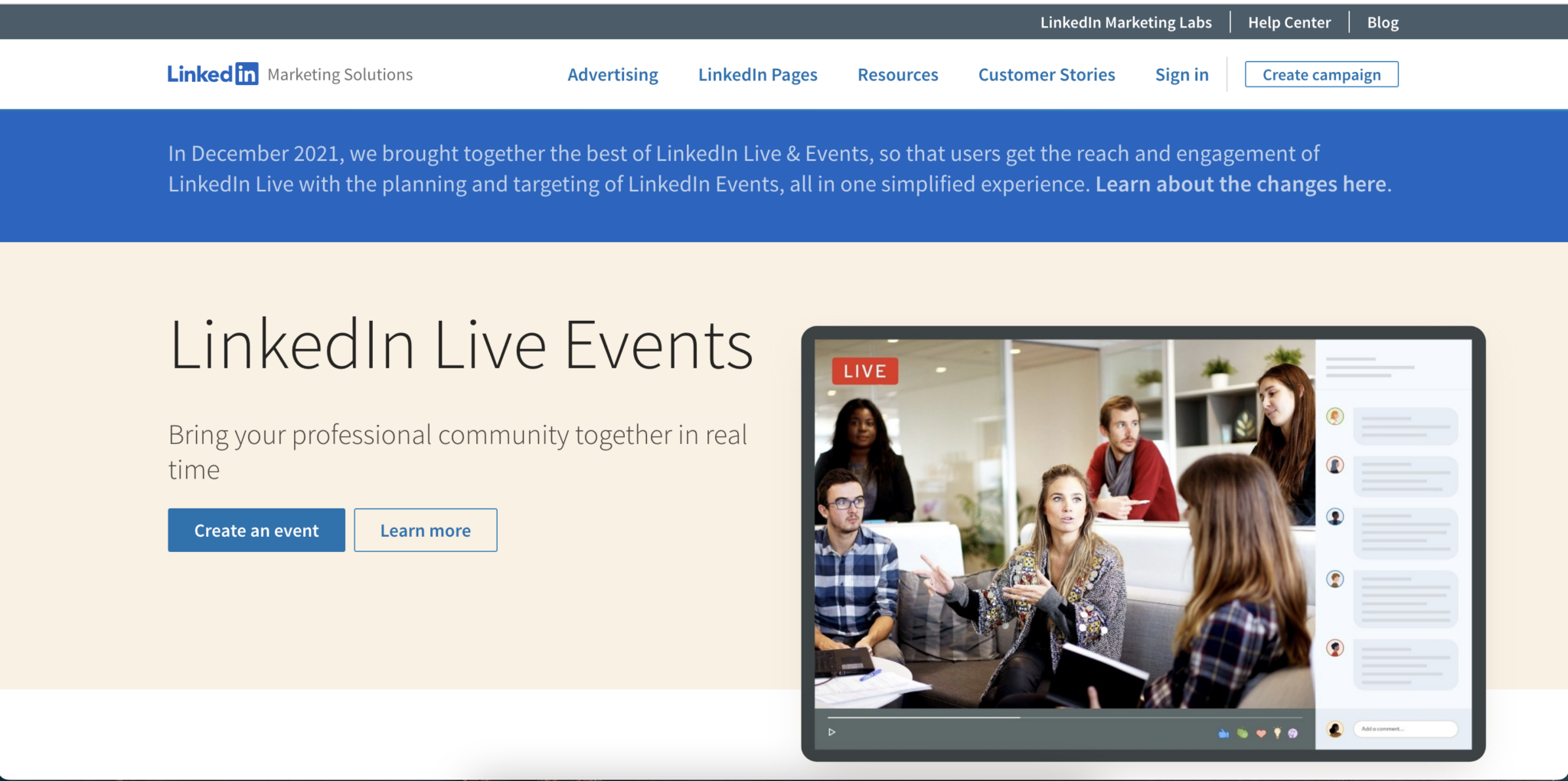Click the first comment bubble in the list
This screenshot has height=781, width=1568.
click(x=1406, y=426)
